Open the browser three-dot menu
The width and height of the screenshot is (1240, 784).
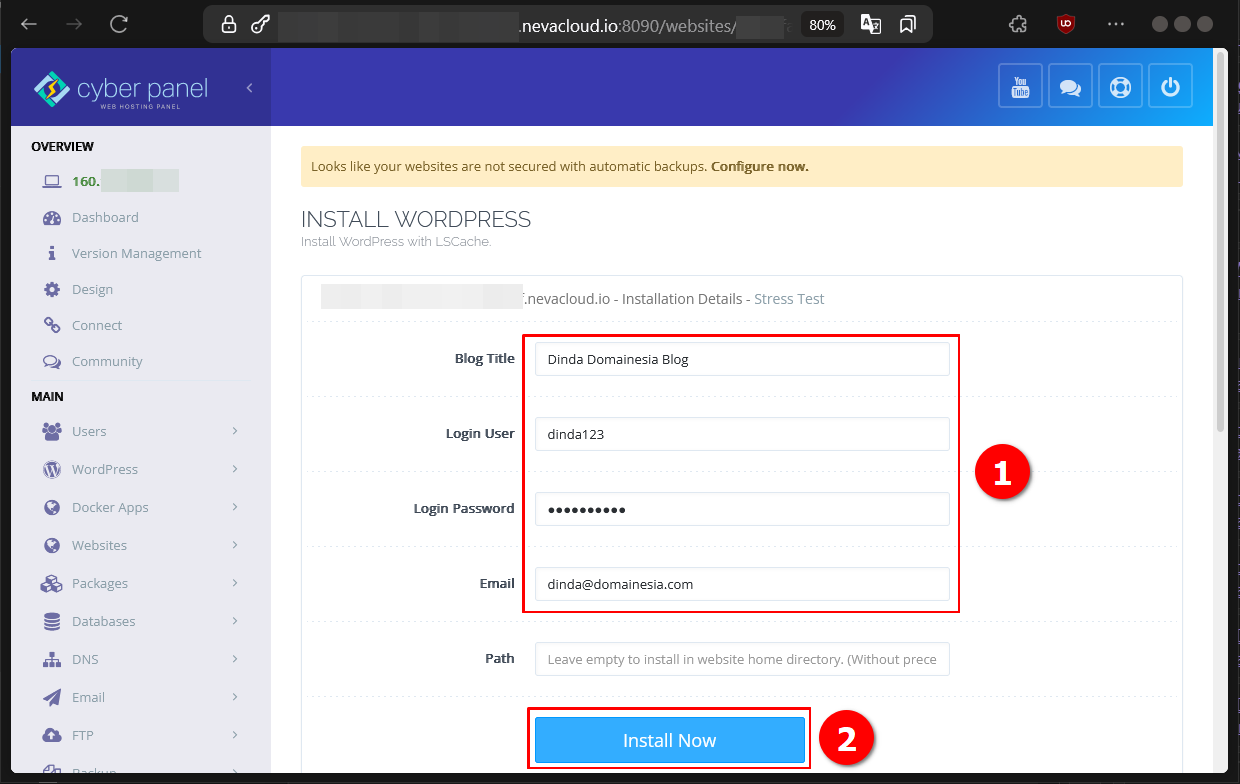[x=1116, y=25]
